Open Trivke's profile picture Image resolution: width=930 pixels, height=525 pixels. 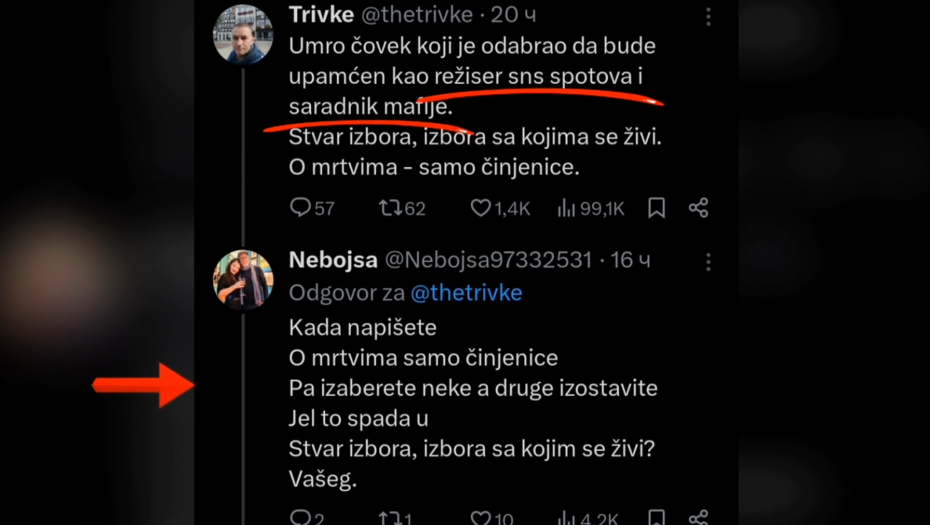click(243, 34)
